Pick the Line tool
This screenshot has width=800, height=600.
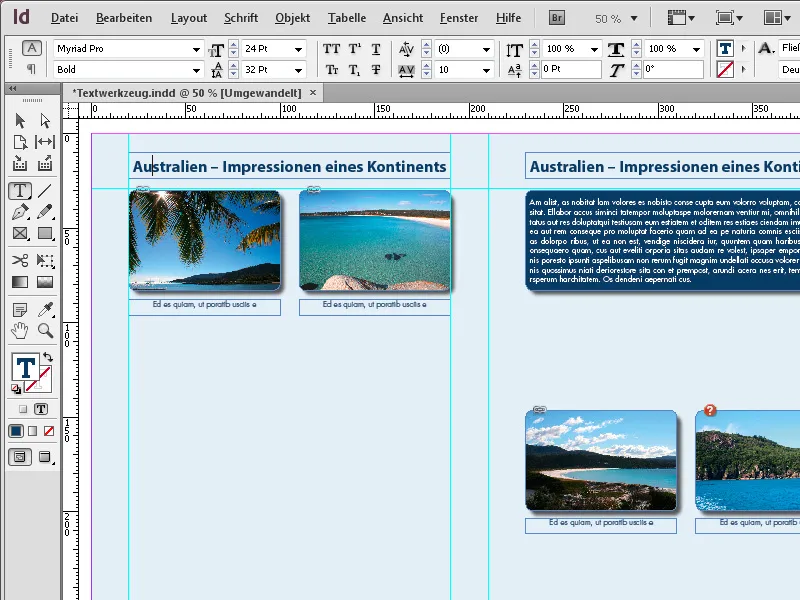(x=45, y=191)
